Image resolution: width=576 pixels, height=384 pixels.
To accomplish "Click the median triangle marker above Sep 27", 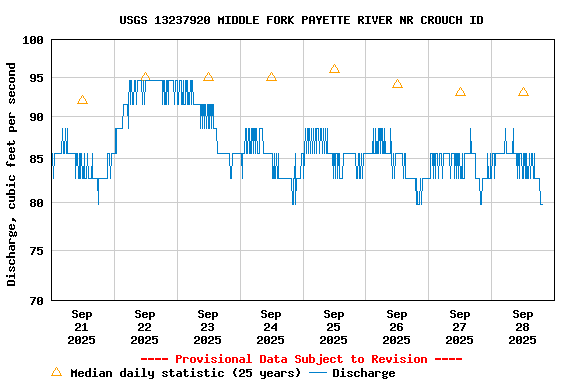I will pyautogui.click(x=460, y=92).
